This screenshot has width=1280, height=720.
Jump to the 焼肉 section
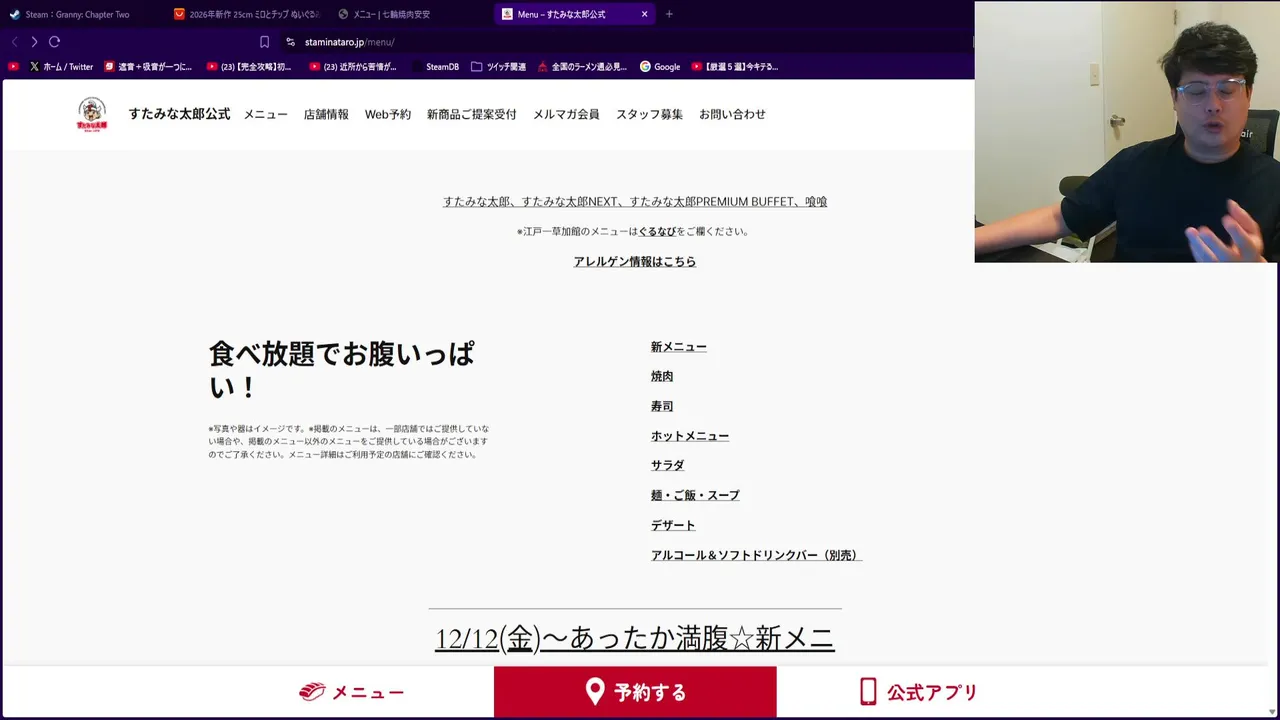[662, 376]
